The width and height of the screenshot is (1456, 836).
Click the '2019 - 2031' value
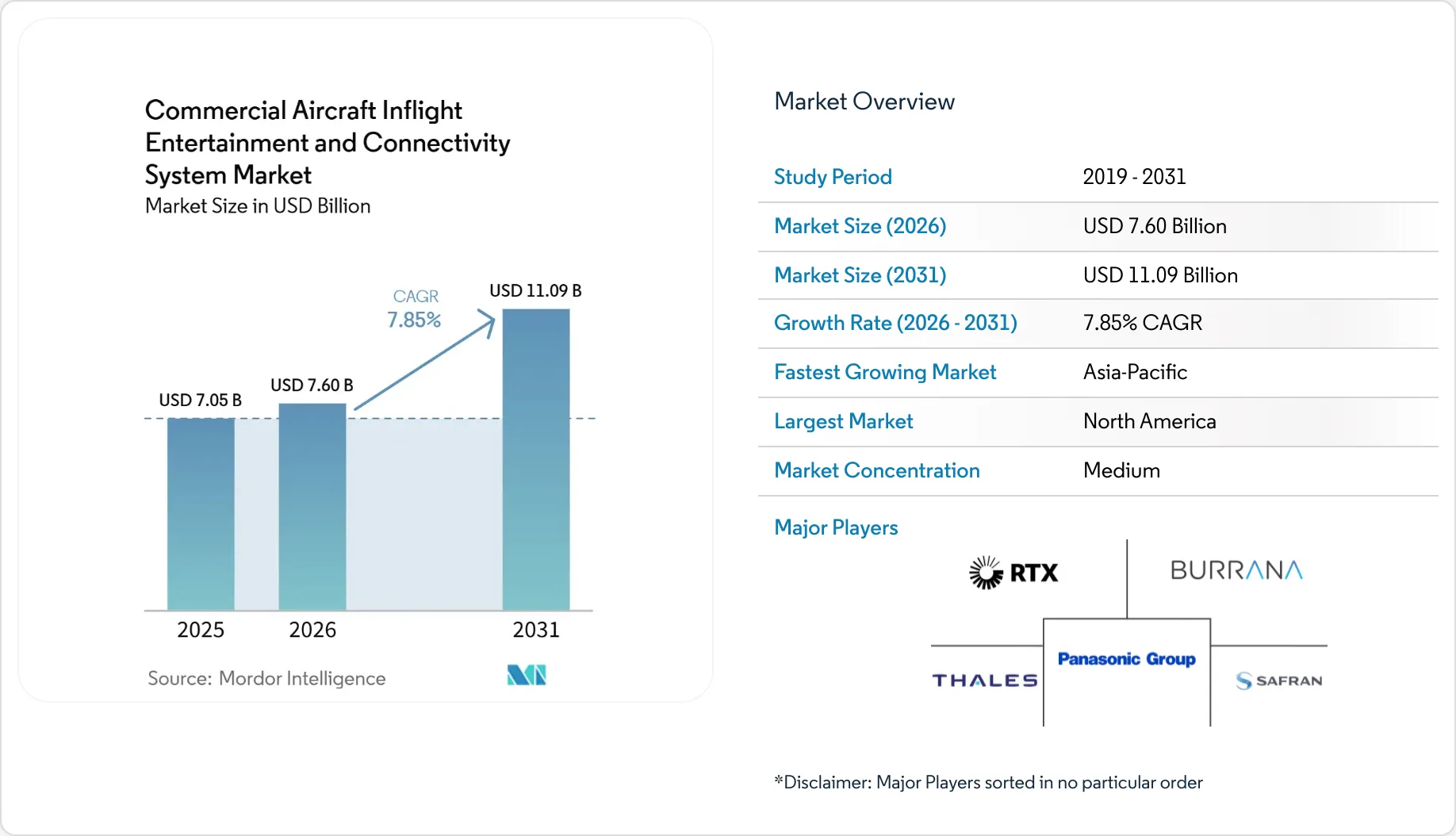tap(1134, 177)
